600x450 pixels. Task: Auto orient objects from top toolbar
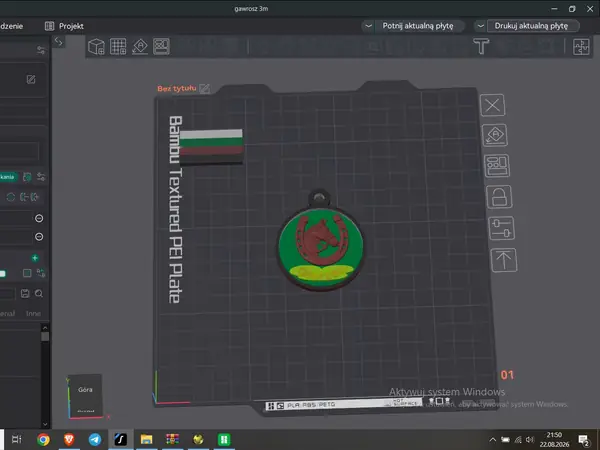pyautogui.click(x=140, y=47)
